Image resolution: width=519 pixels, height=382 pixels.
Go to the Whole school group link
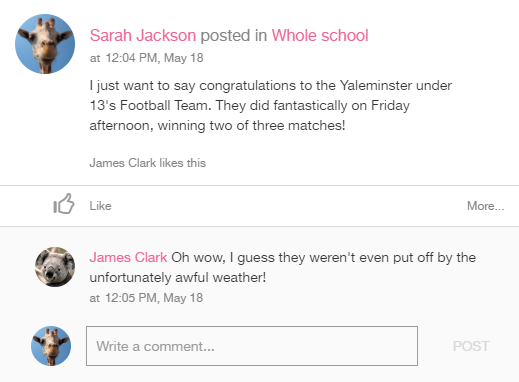[320, 35]
